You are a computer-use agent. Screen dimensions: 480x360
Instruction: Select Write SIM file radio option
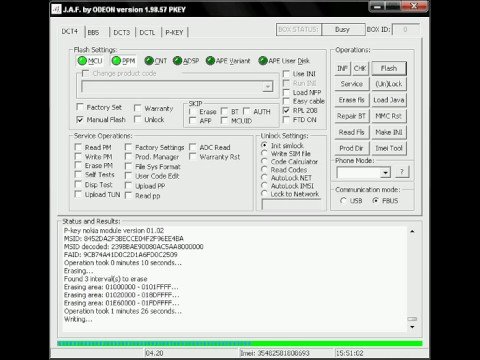[x=264, y=153]
